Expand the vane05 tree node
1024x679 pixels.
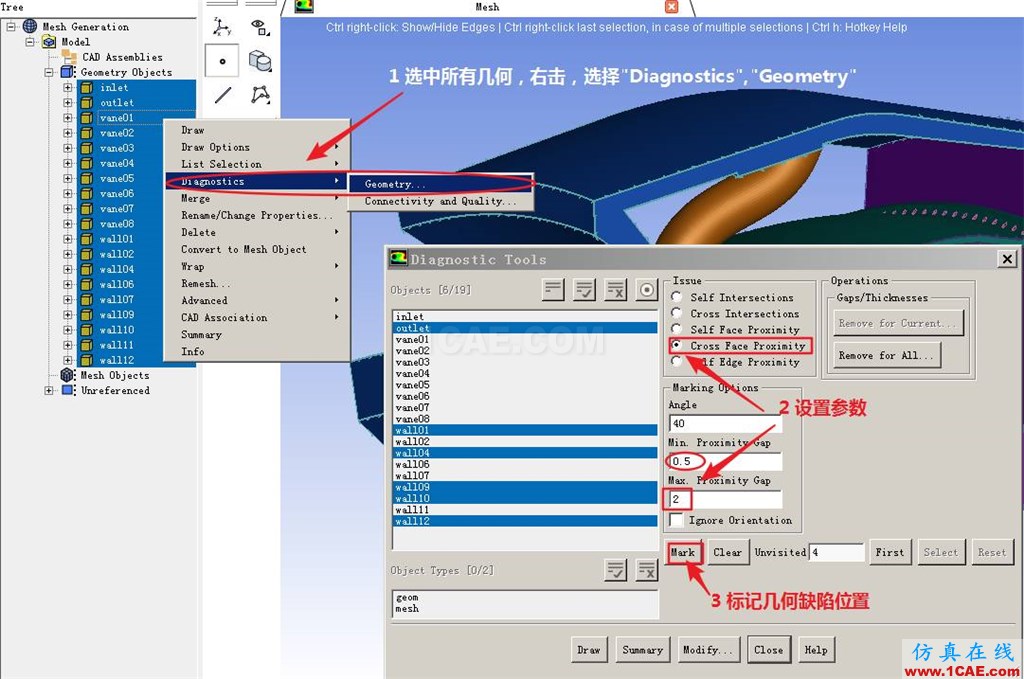(68, 178)
